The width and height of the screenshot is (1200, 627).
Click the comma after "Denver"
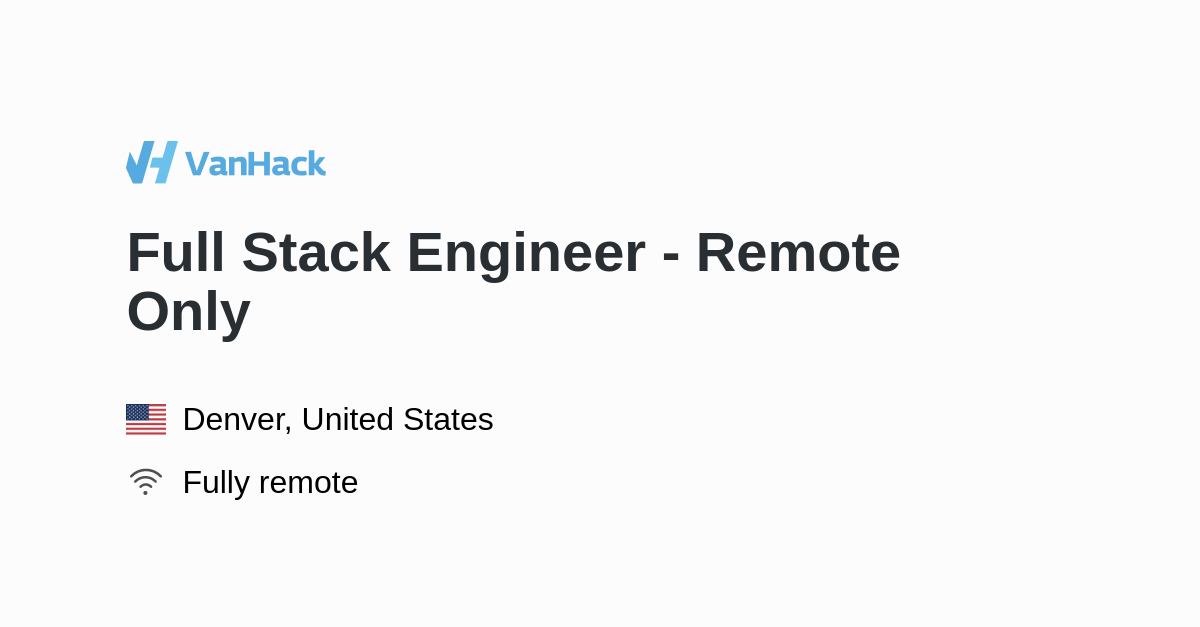(289, 428)
